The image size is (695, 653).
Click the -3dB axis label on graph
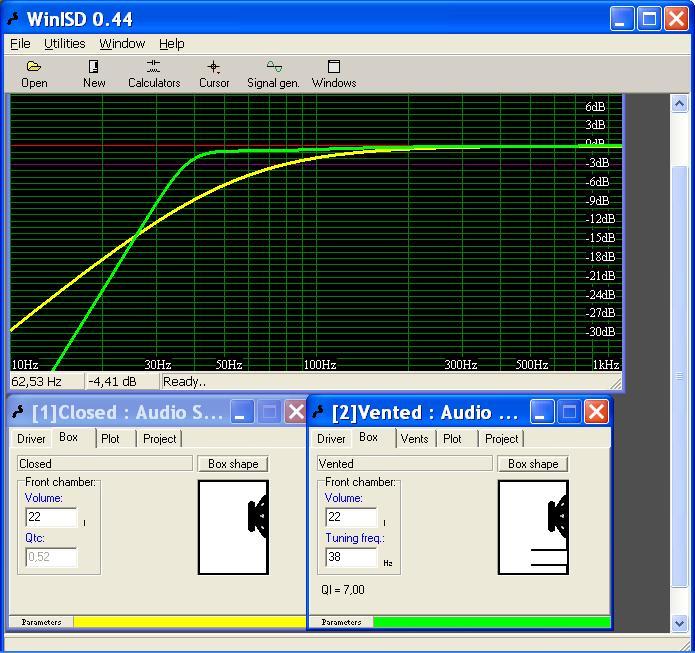tap(597, 163)
